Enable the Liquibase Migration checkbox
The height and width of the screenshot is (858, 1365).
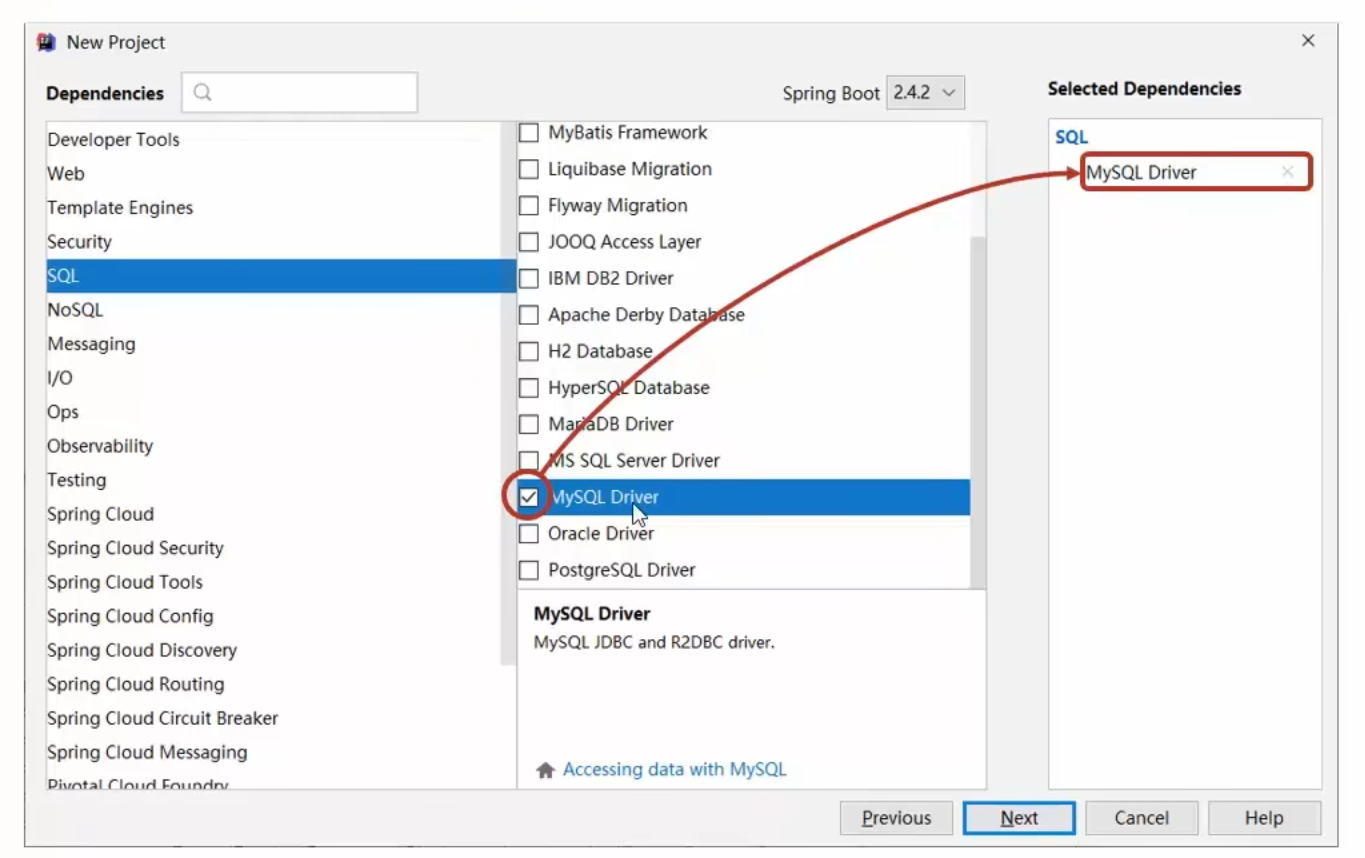[529, 169]
